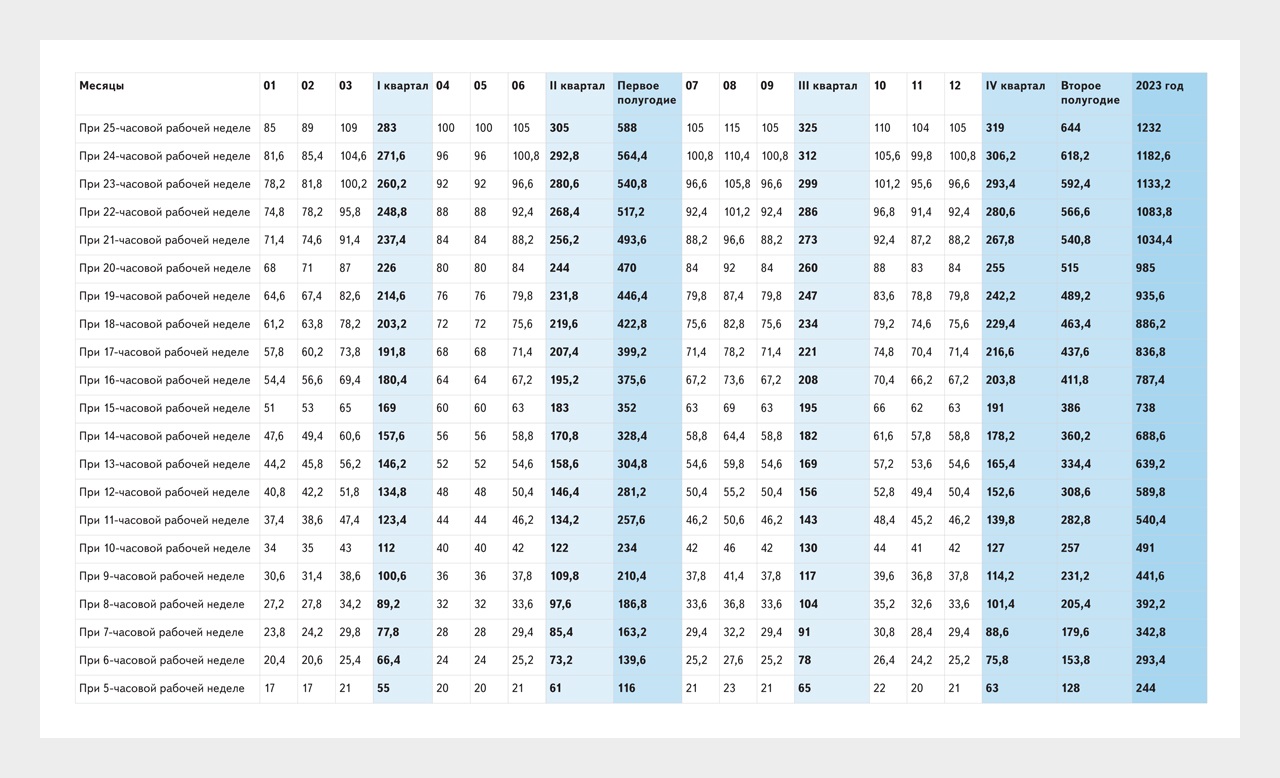Click month 03 value '109' in 25-hour row
The width and height of the screenshot is (1280, 778).
pos(348,128)
